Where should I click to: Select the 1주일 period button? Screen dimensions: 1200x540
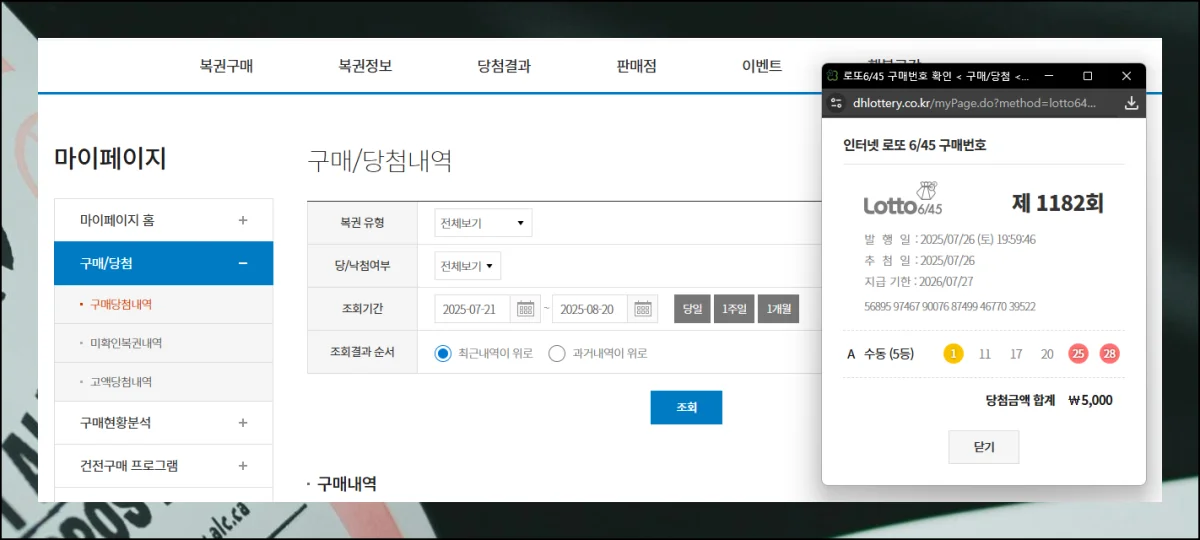pos(734,309)
